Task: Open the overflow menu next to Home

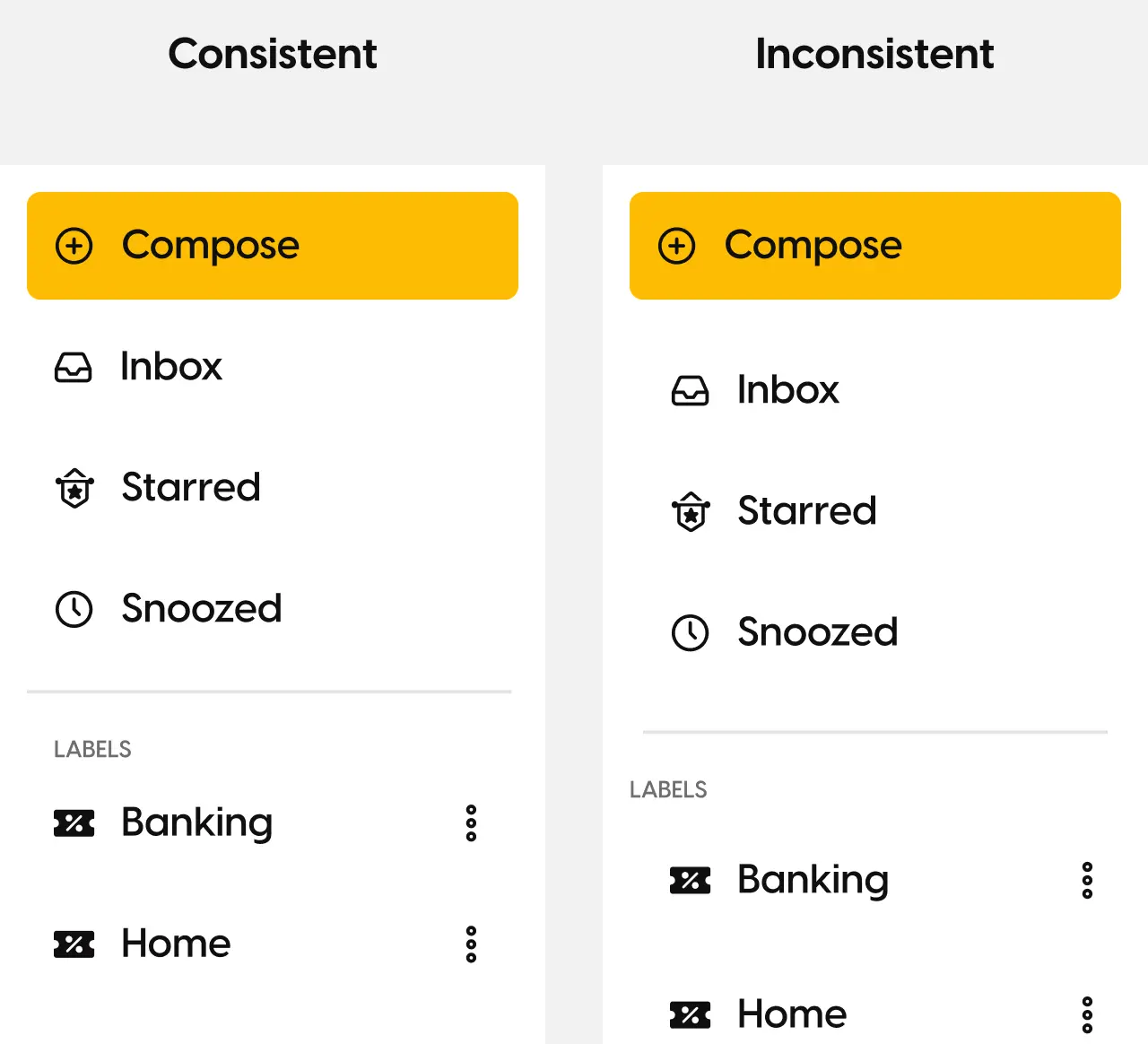Action: click(x=470, y=944)
